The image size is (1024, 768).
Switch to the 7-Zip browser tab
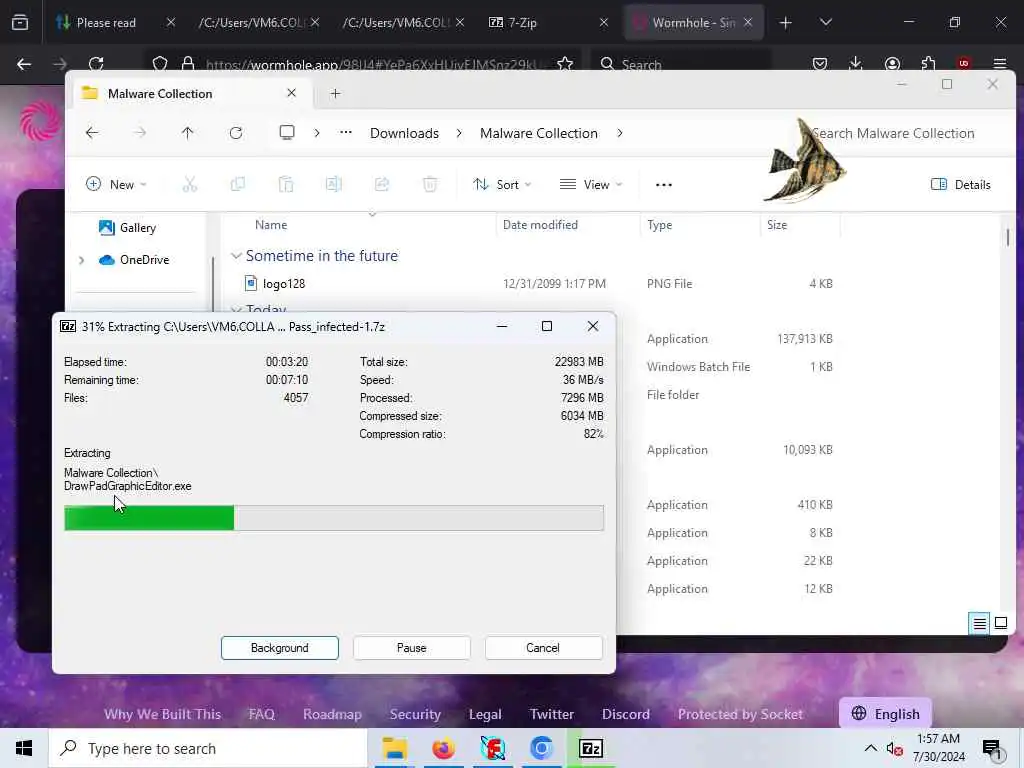[x=522, y=23]
